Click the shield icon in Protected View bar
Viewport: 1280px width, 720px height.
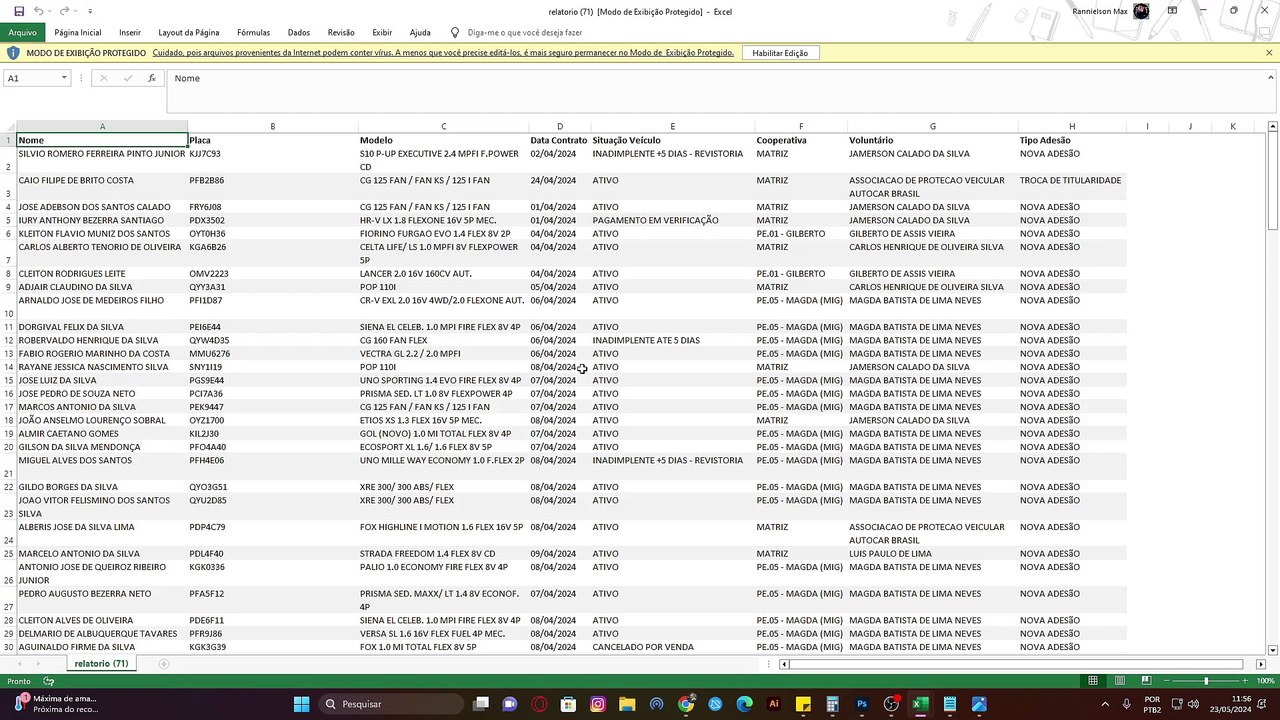coord(13,53)
